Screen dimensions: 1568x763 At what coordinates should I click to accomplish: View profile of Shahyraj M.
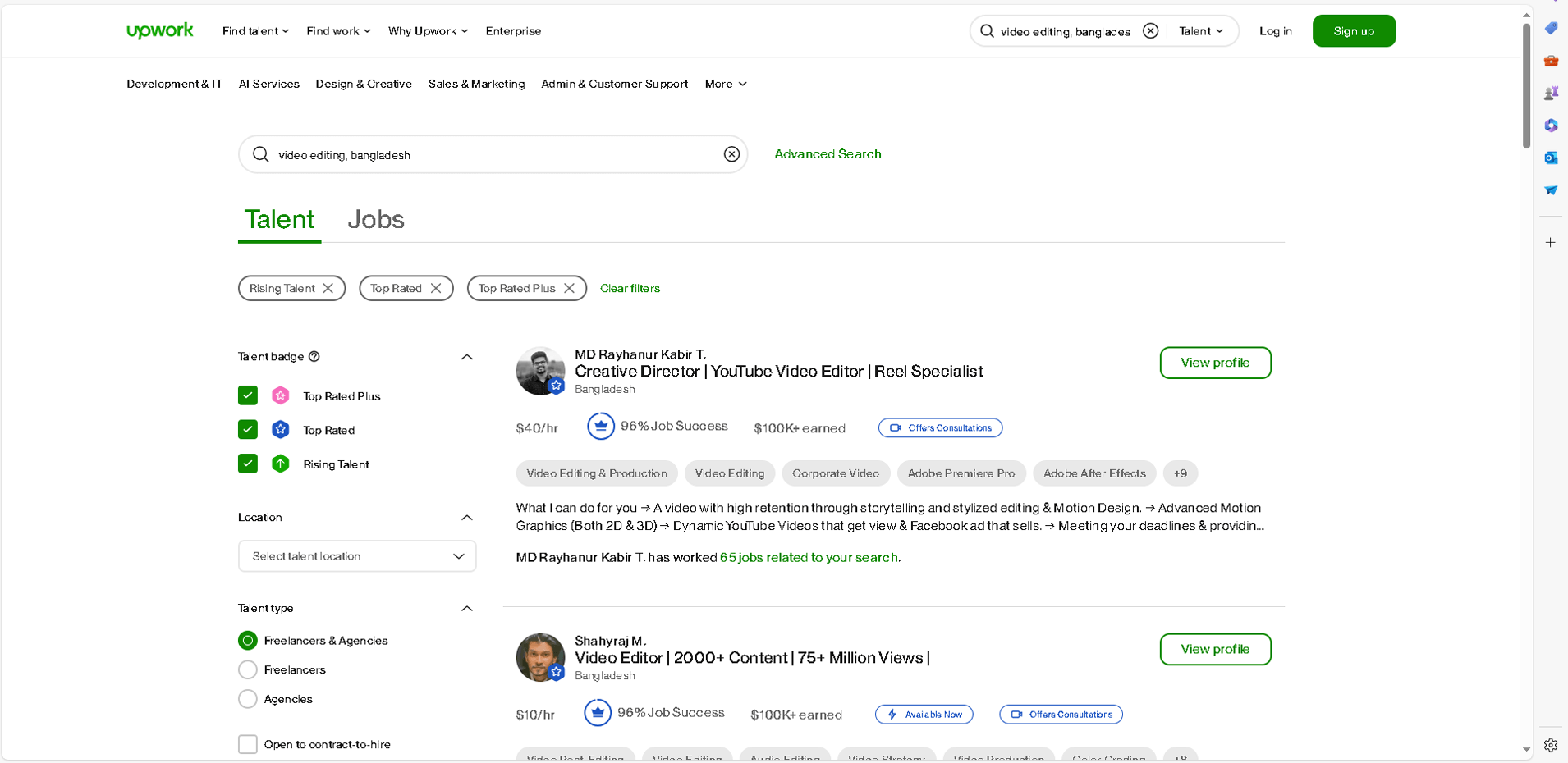pos(1215,649)
